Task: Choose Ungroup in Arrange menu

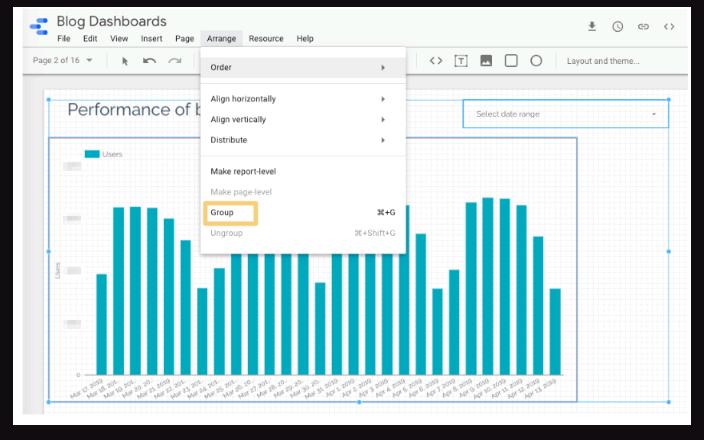Action: click(303, 233)
